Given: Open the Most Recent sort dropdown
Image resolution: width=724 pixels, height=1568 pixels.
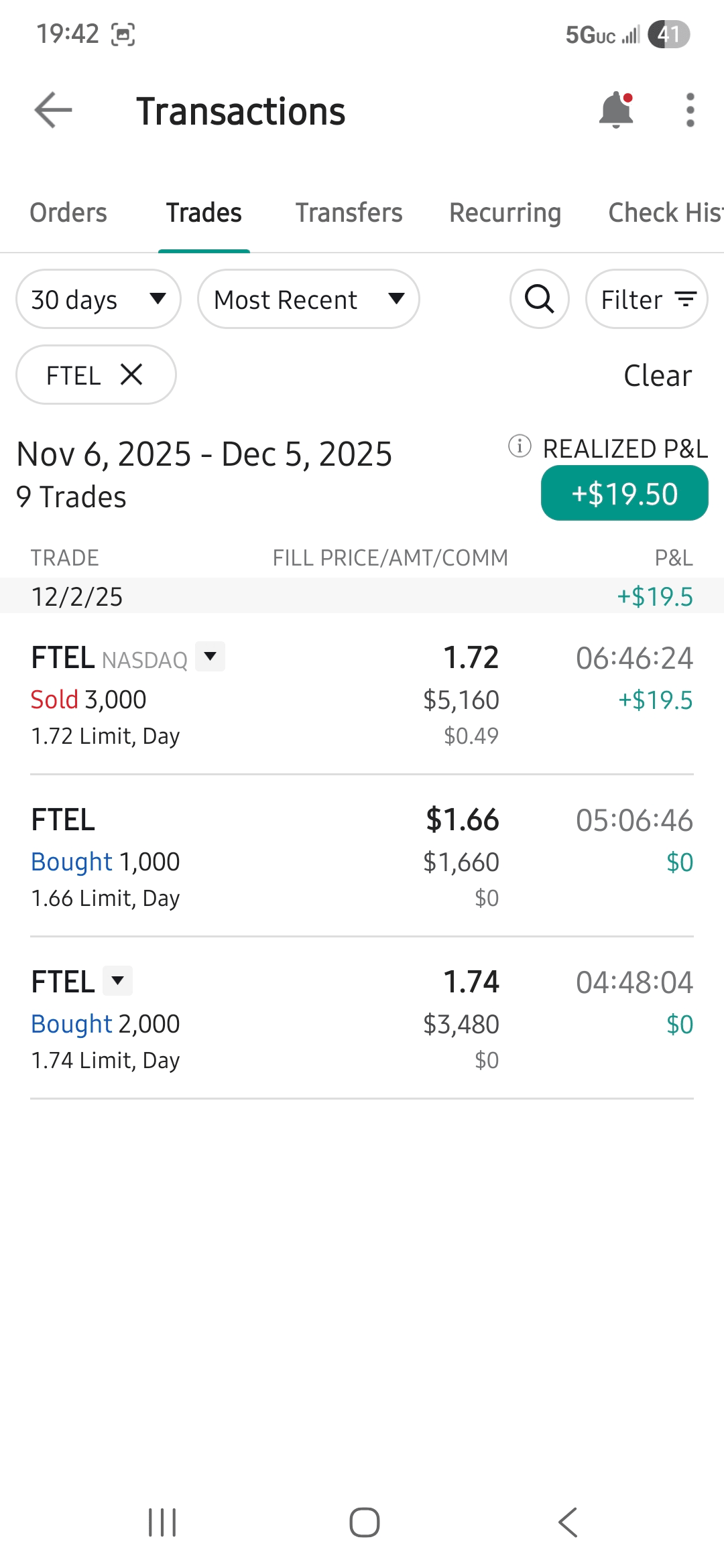Looking at the screenshot, I should (308, 299).
